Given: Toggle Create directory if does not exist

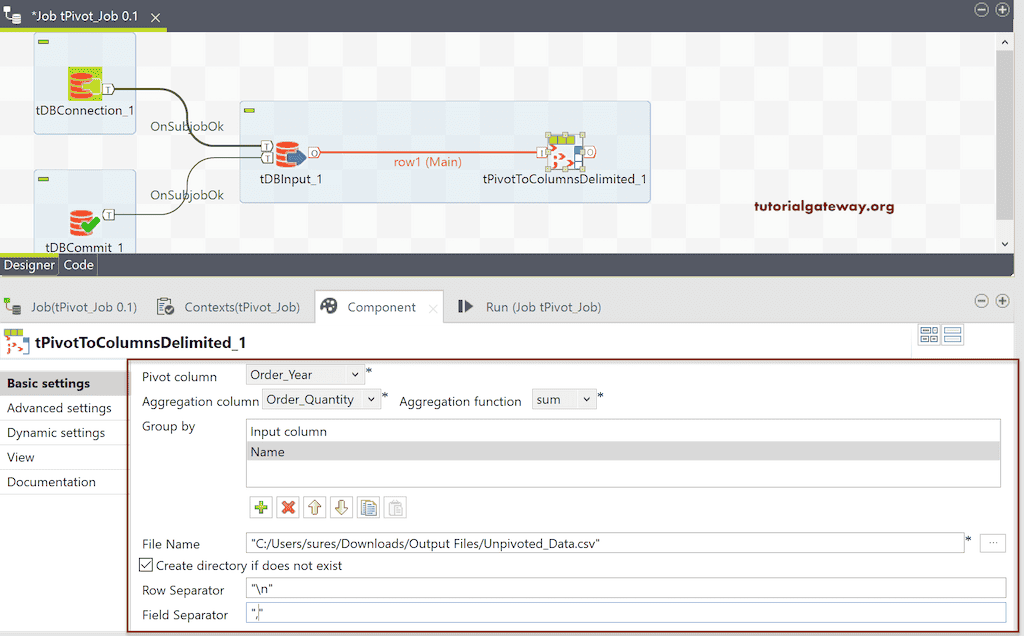Looking at the screenshot, I should point(146,565).
